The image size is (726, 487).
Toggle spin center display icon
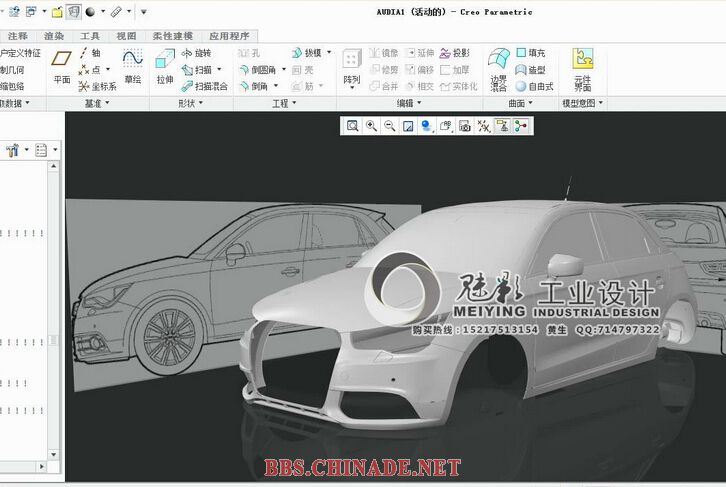pos(521,126)
